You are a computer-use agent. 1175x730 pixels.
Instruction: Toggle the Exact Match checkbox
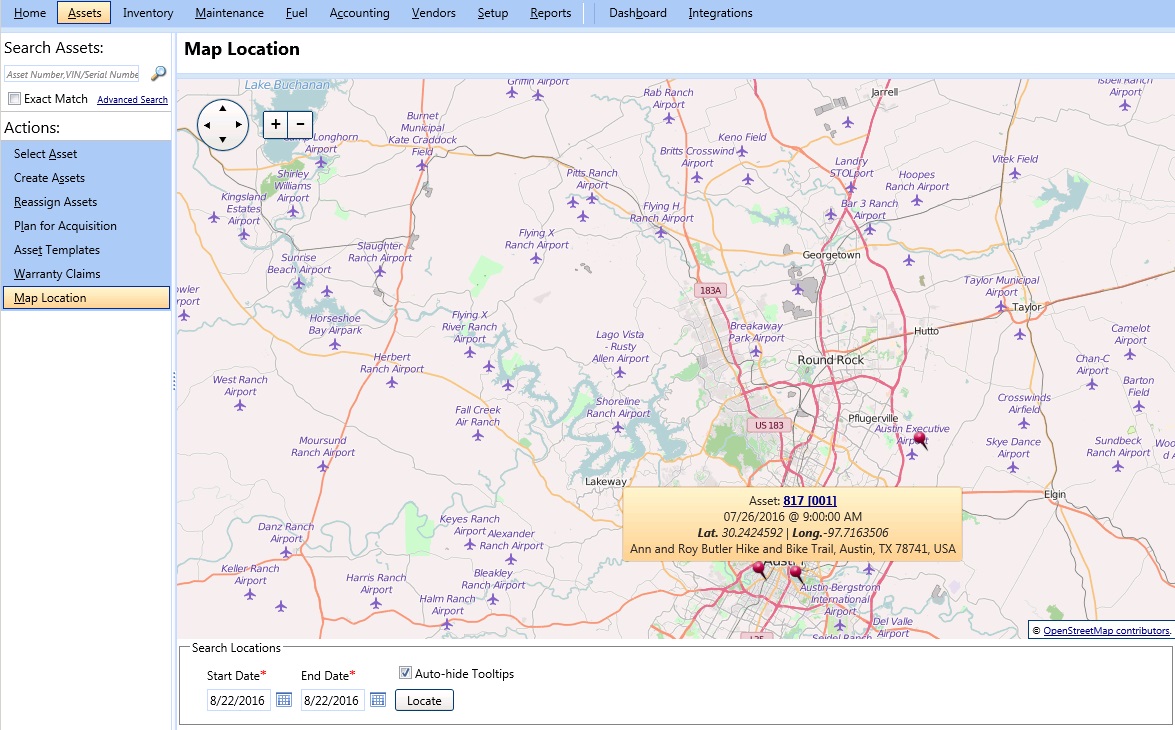14,99
